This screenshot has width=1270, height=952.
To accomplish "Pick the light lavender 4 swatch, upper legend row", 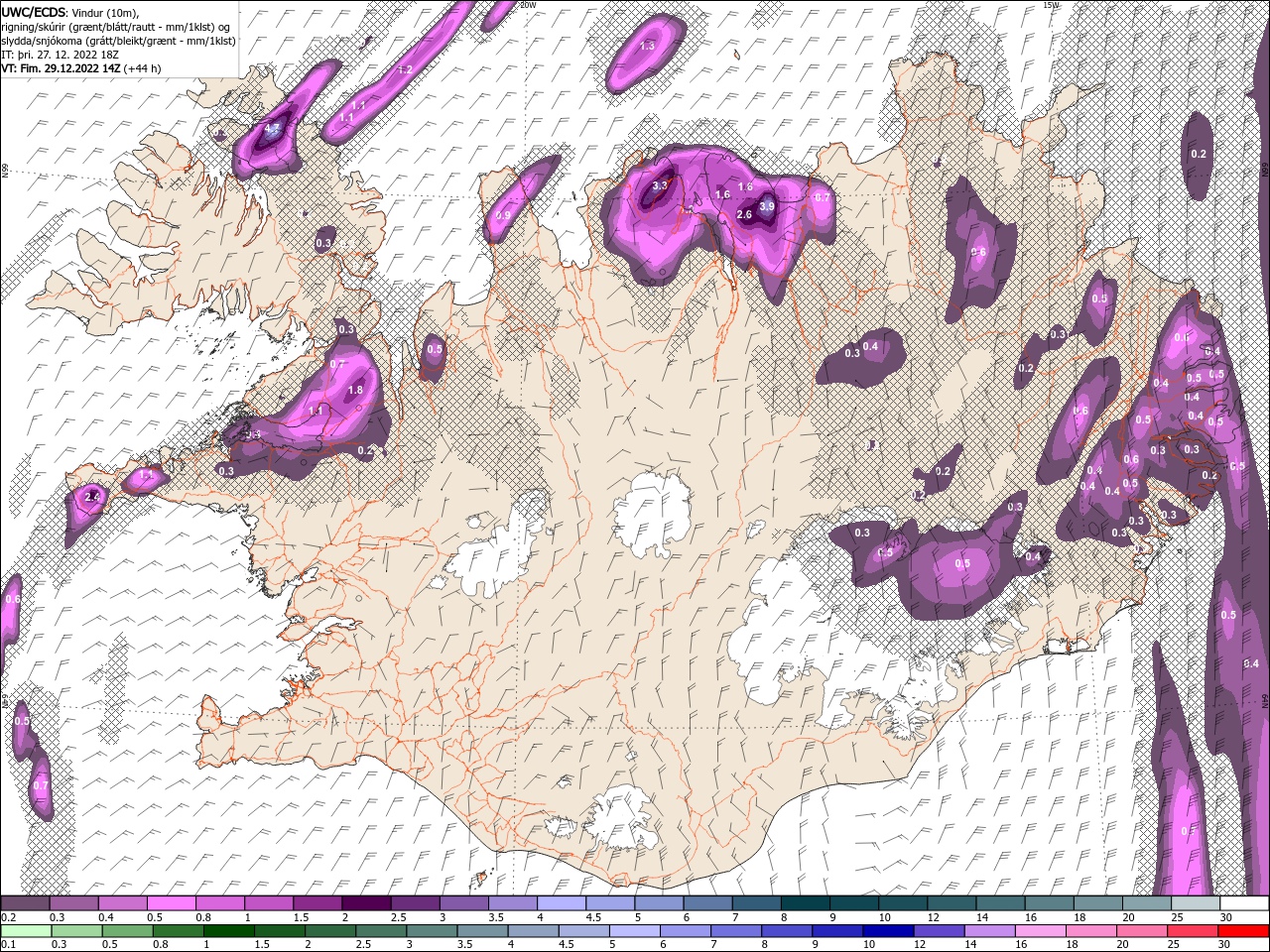I will 561,903.
